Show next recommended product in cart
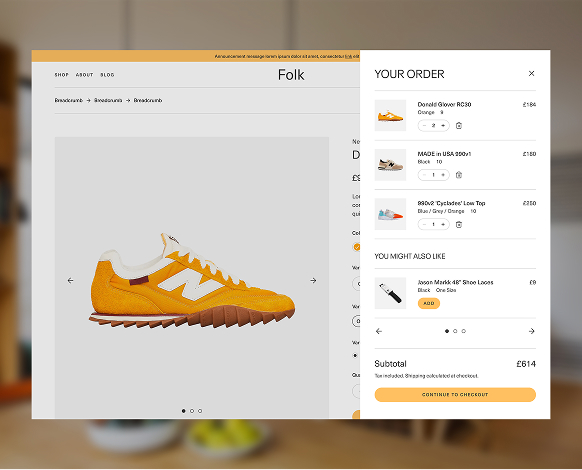Viewport: 582px width, 470px height. pyautogui.click(x=532, y=331)
